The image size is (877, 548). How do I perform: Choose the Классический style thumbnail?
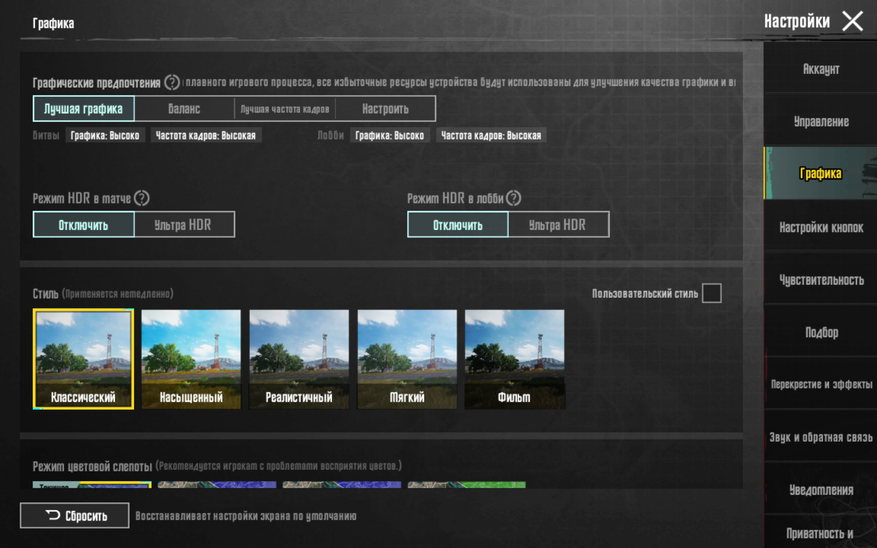click(x=83, y=359)
